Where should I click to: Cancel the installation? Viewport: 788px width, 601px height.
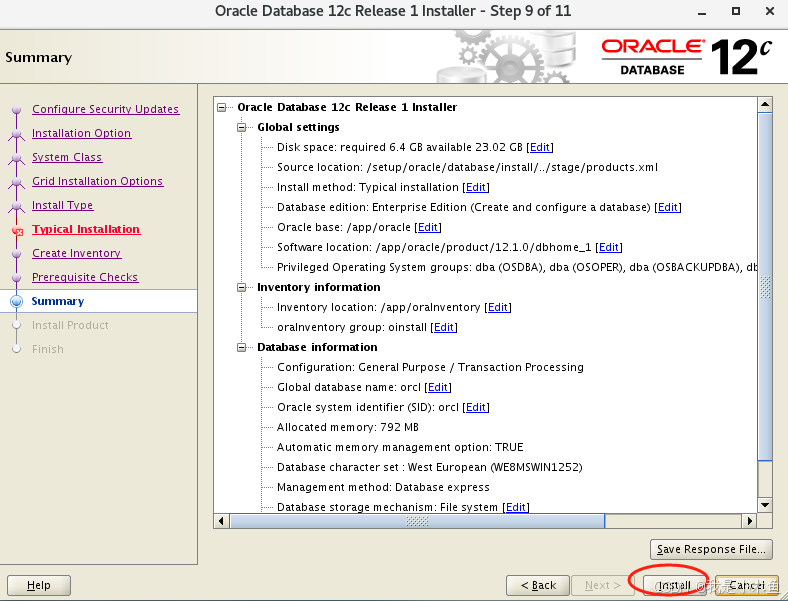(746, 585)
